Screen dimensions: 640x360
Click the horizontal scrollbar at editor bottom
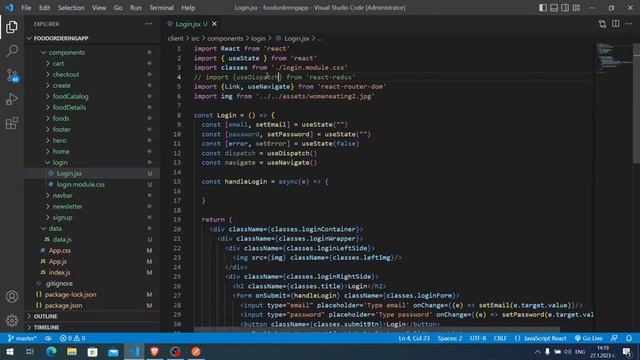(376, 329)
